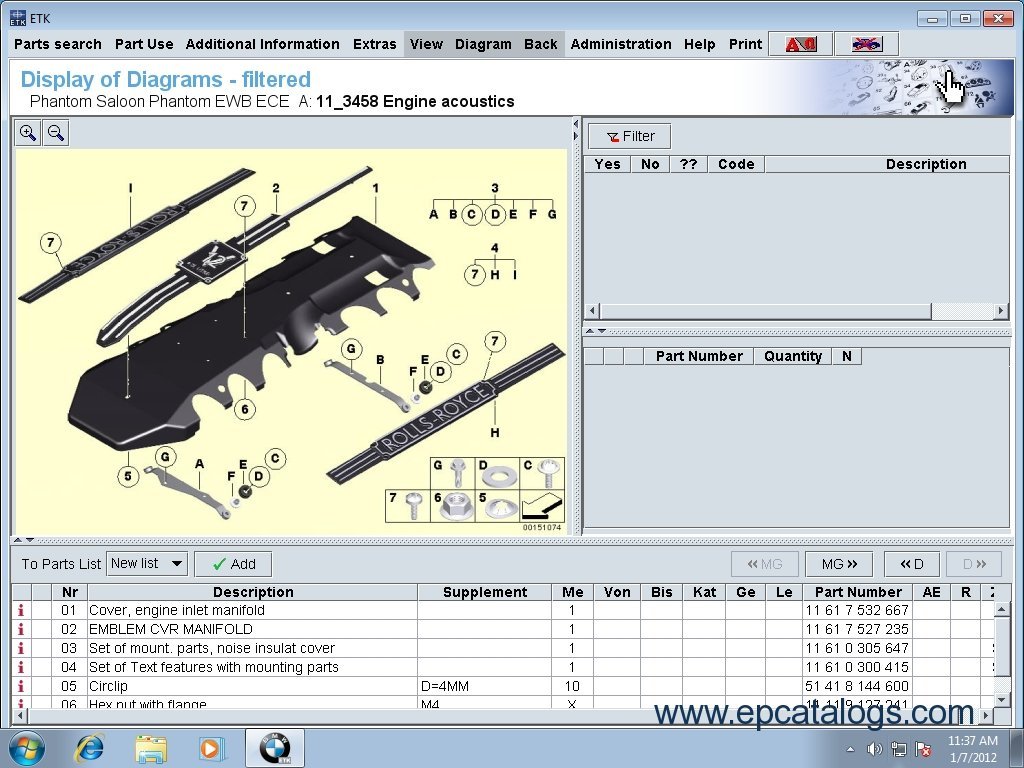Launch Internet Explorer from the taskbar

[x=89, y=748]
